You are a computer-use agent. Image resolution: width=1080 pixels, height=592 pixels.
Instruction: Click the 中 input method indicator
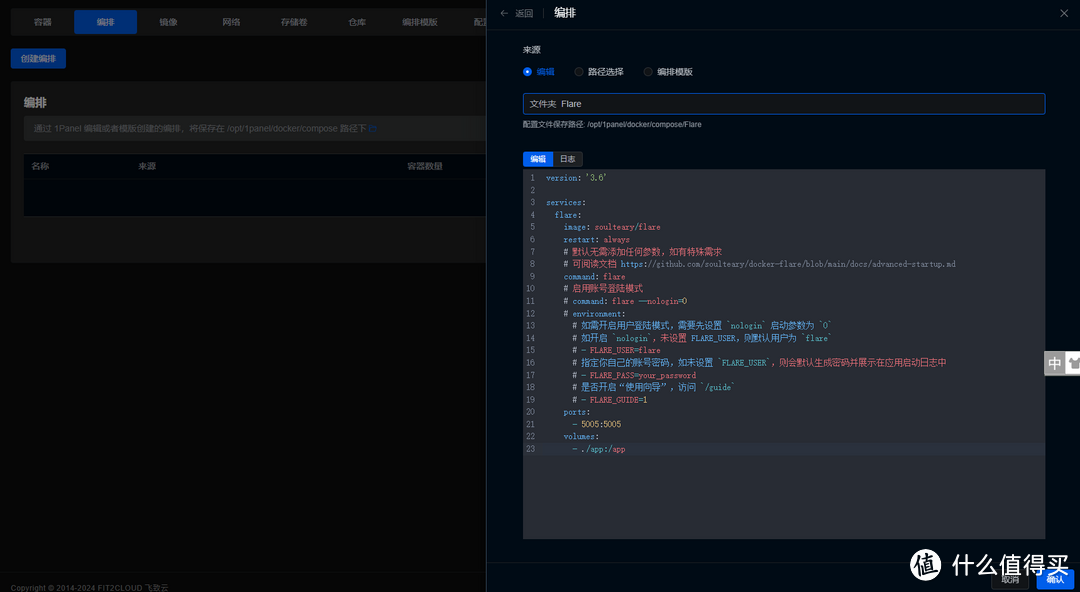1054,363
